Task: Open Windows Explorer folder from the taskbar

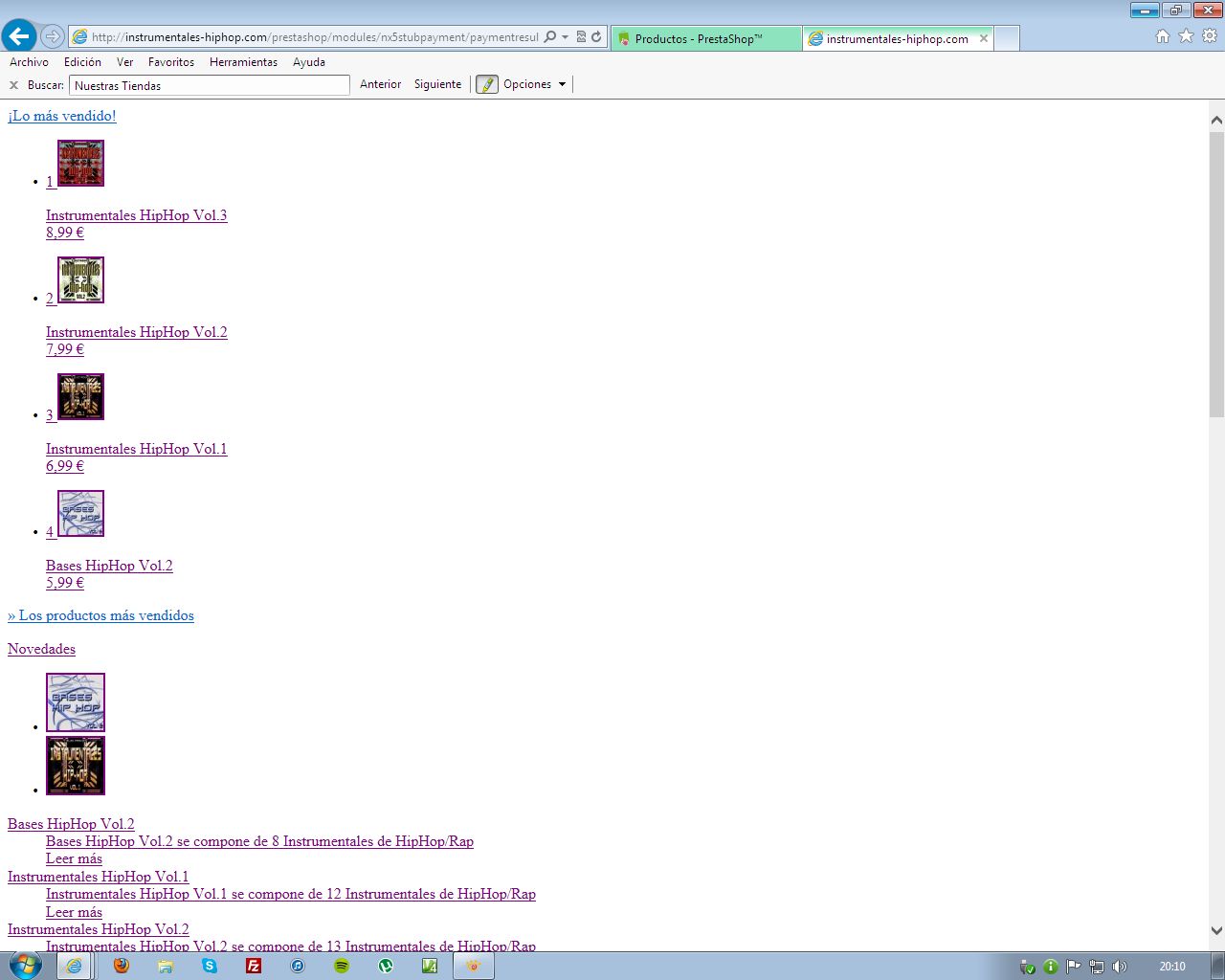Action: [x=165, y=966]
